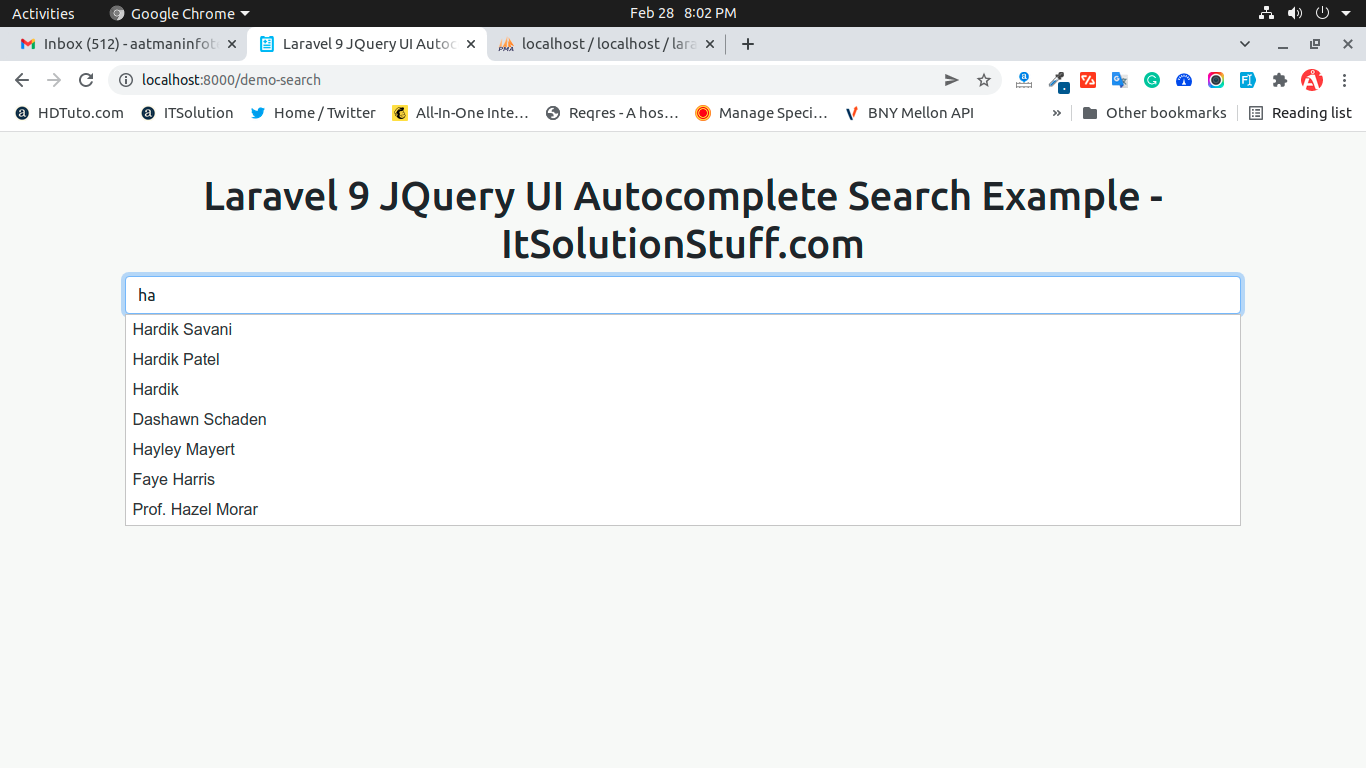Select Hayley Mayert suggestion
Screen dimensions: 1366x768
click(x=683, y=449)
